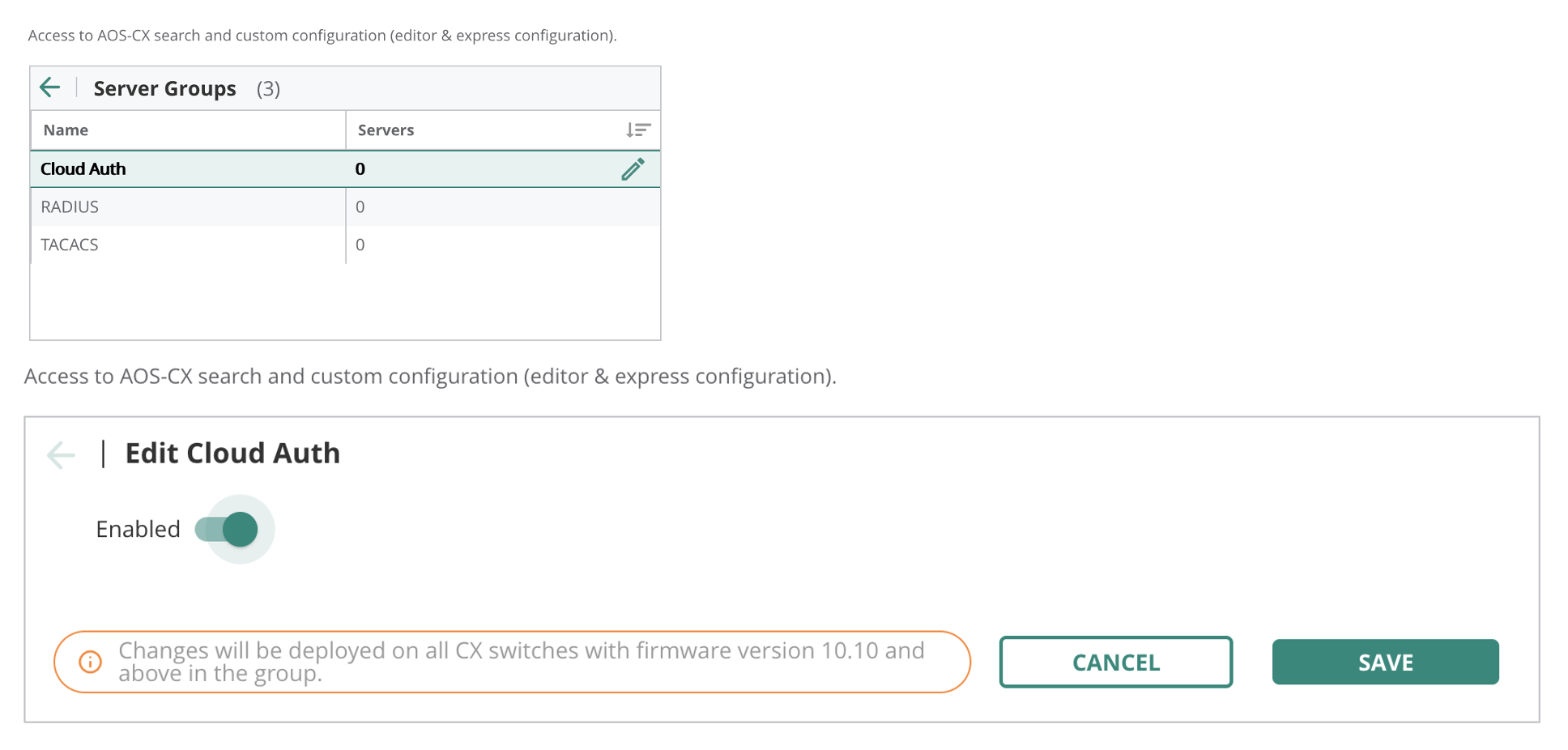This screenshot has height=750, width=1568.
Task: Toggle the Enabled switch off
Action: click(228, 529)
